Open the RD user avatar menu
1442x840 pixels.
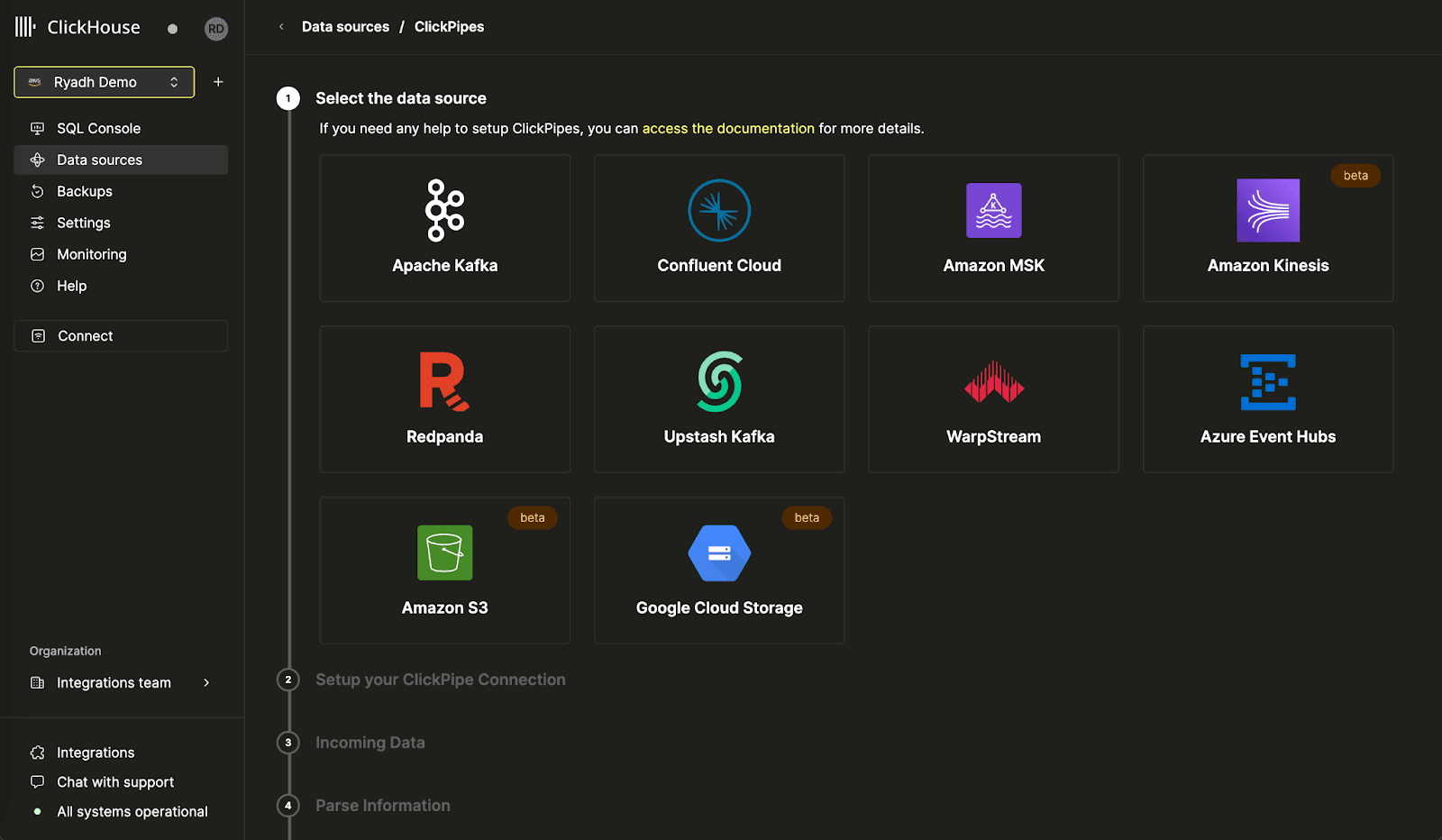[x=216, y=29]
